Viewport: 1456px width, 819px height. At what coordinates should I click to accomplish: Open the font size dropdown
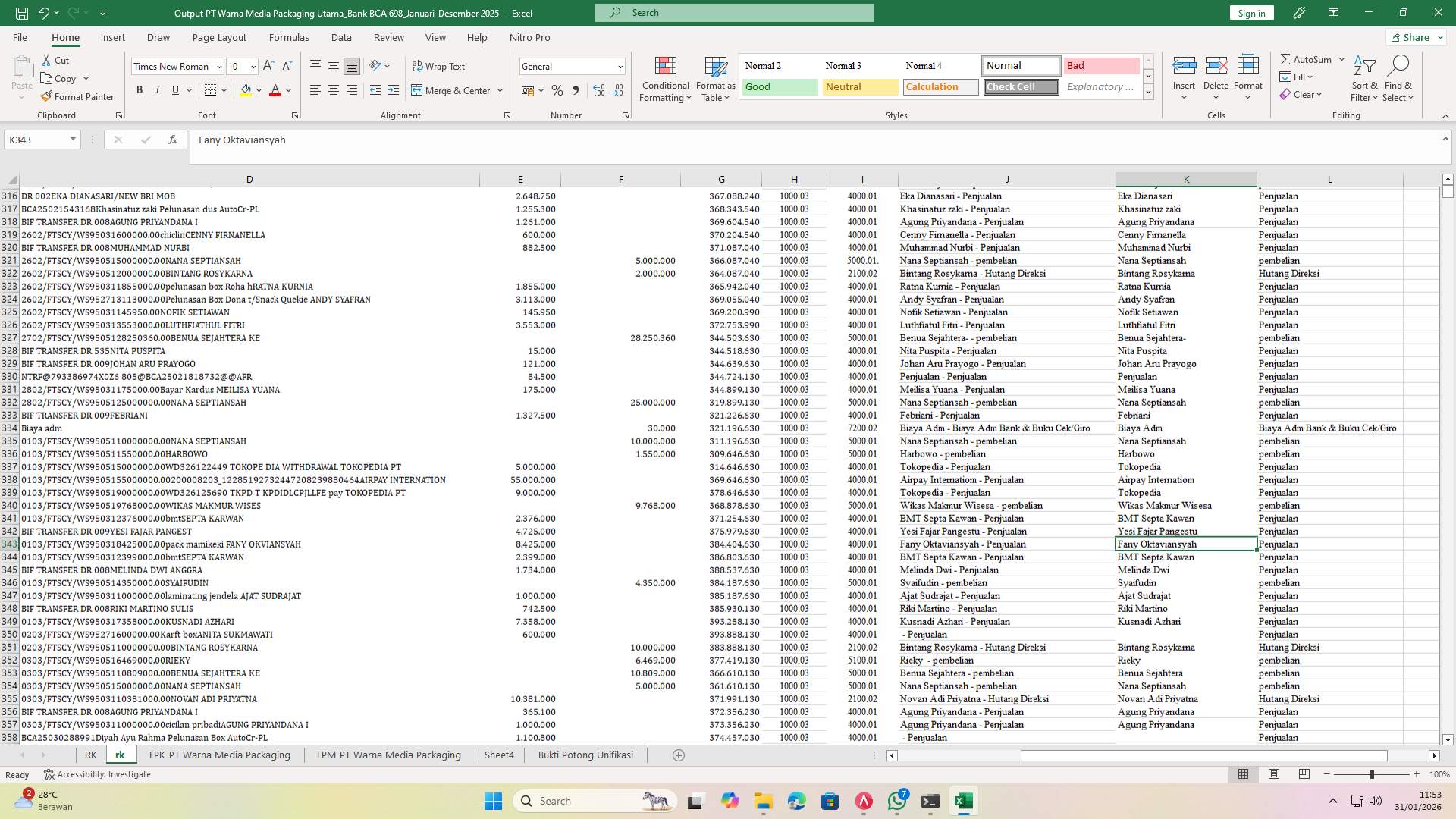(251, 66)
